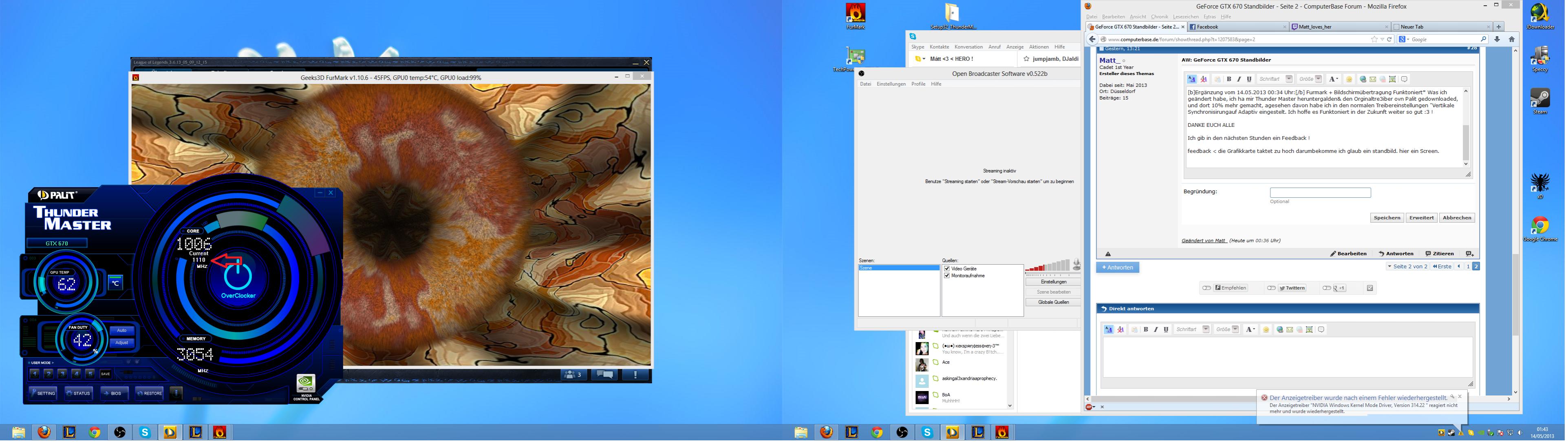Toggle the Celsius temperature unit button
The width and height of the screenshot is (1568, 442).
coord(115,283)
